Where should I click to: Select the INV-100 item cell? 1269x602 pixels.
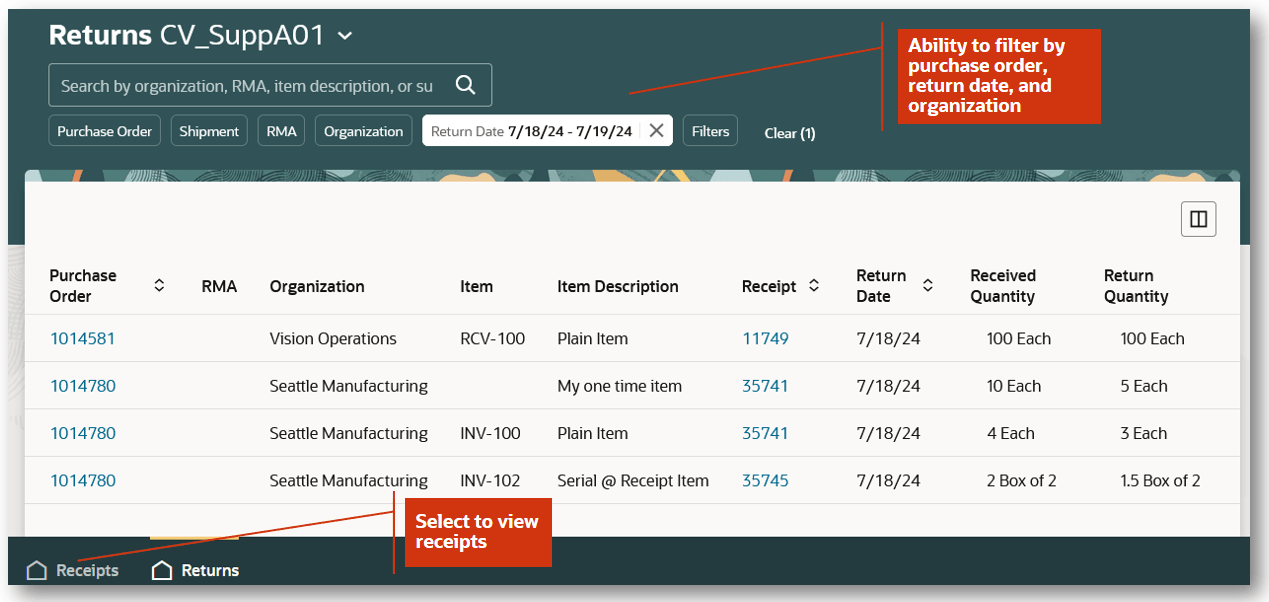[490, 433]
